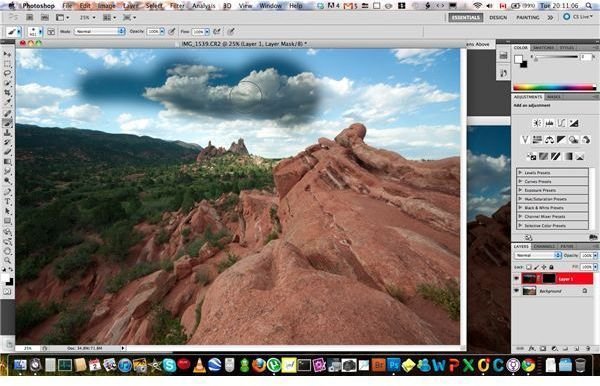Viewport: 600px width, 386px height.
Task: Select the Lasso tool in the toolbox
Action: 7,73
